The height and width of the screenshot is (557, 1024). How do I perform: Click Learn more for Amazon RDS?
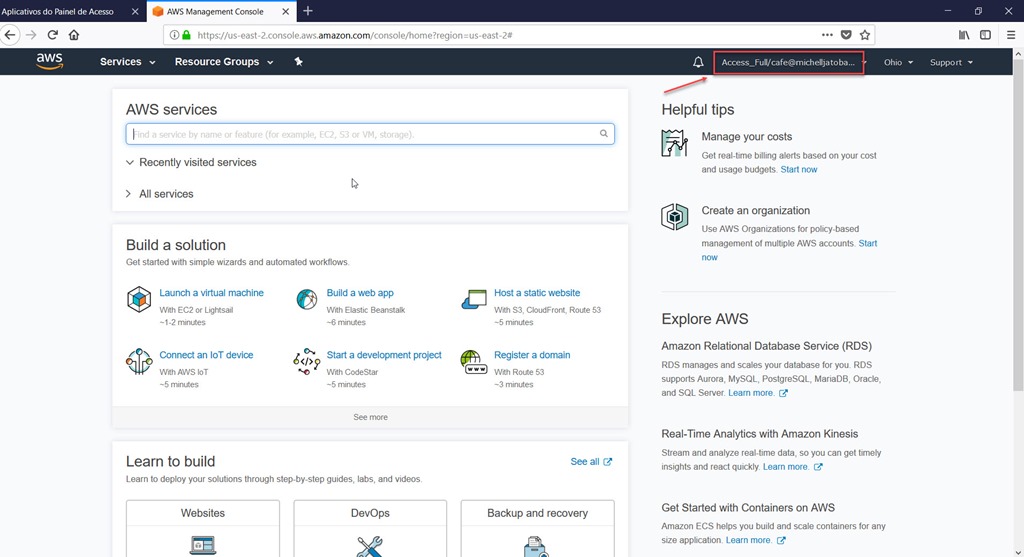pos(758,392)
